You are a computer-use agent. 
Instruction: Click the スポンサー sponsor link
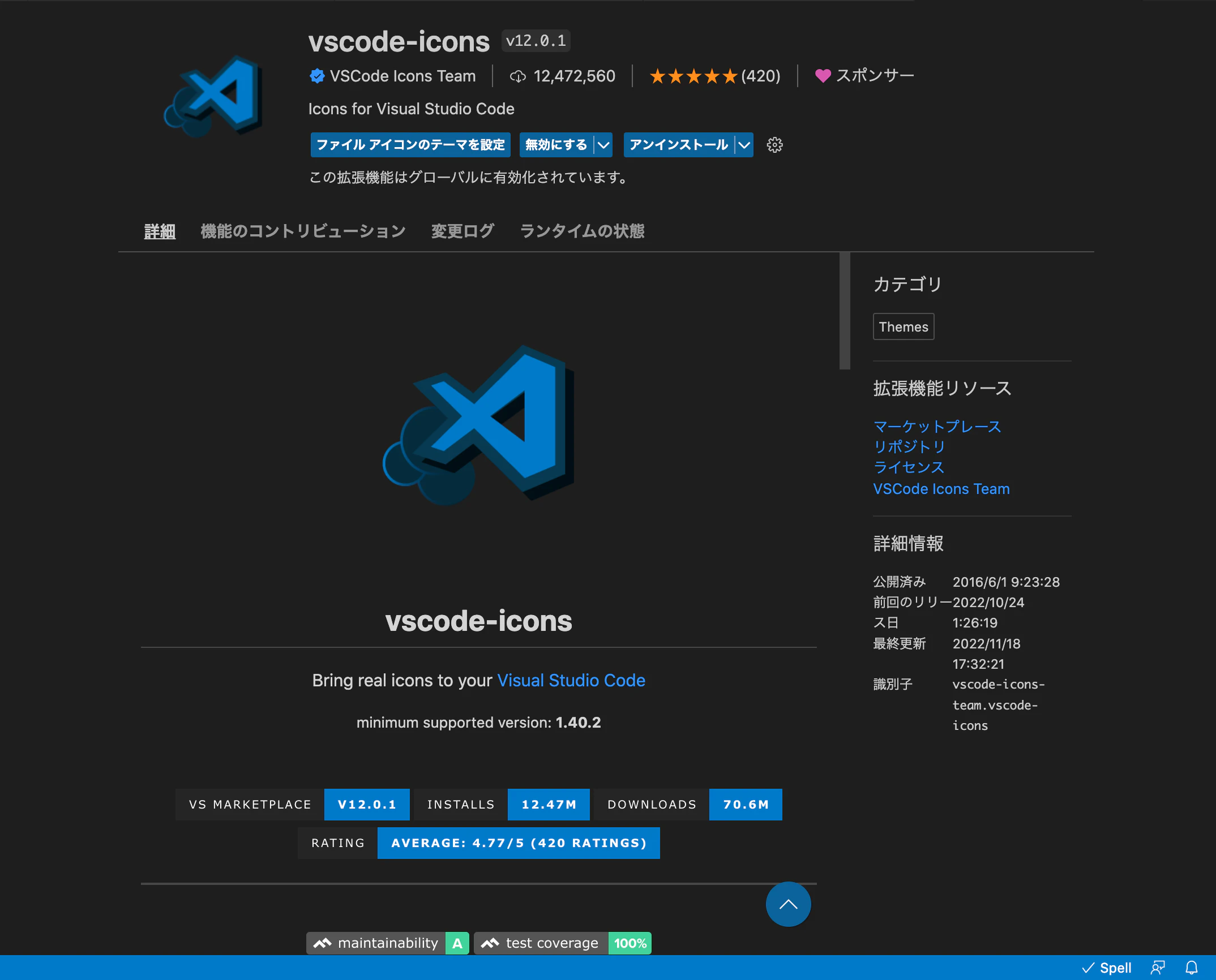875,76
